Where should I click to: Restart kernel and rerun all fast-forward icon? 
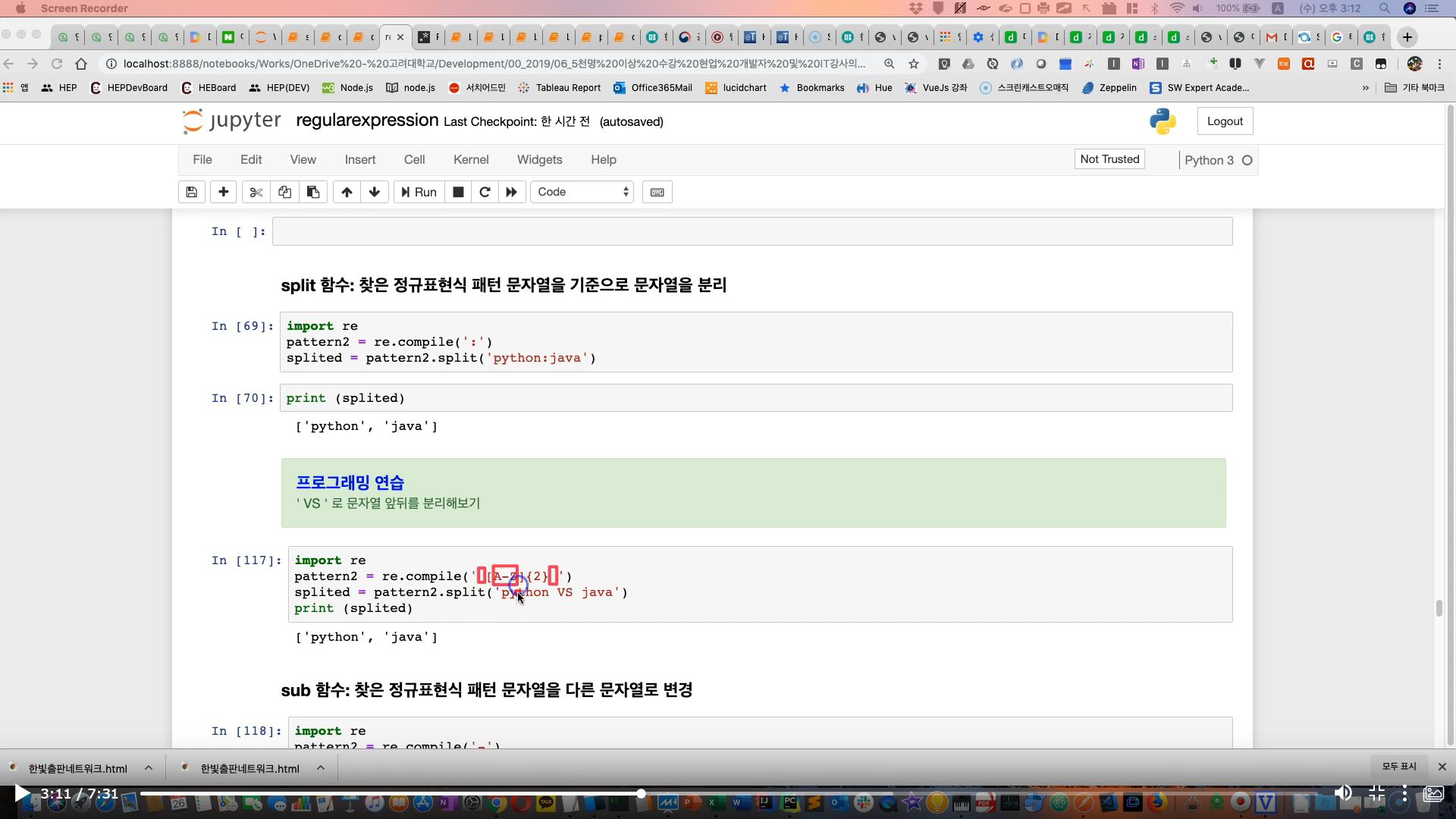[x=512, y=192]
